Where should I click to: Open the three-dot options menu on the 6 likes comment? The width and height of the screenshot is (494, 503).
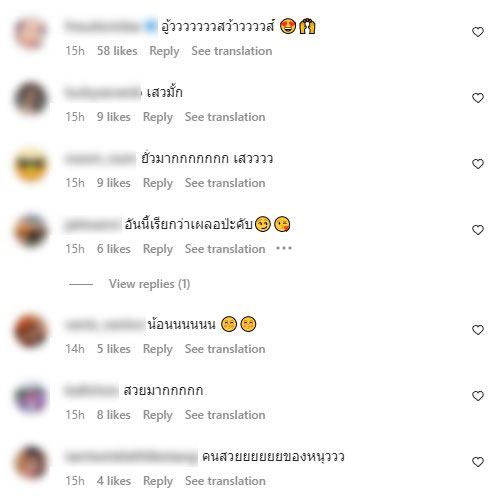tap(284, 248)
